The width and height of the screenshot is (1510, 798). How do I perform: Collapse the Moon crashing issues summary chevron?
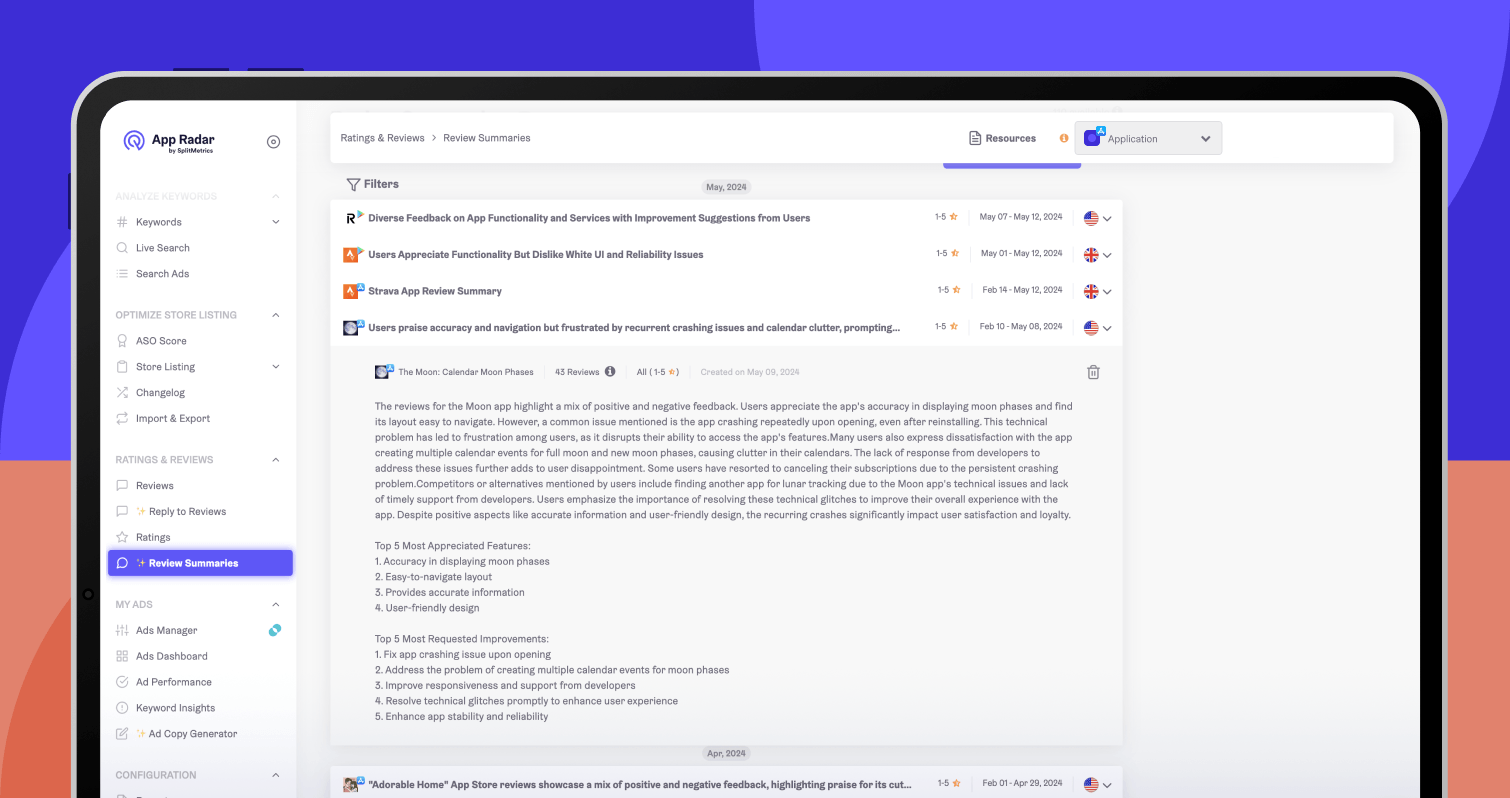[x=1107, y=329]
